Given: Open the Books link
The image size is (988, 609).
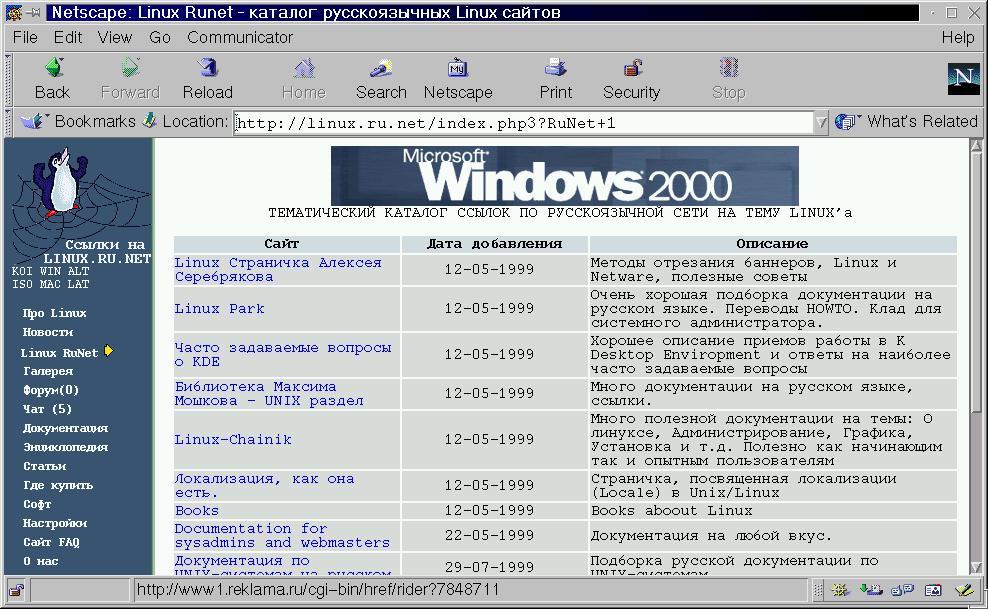Looking at the screenshot, I should point(197,510).
